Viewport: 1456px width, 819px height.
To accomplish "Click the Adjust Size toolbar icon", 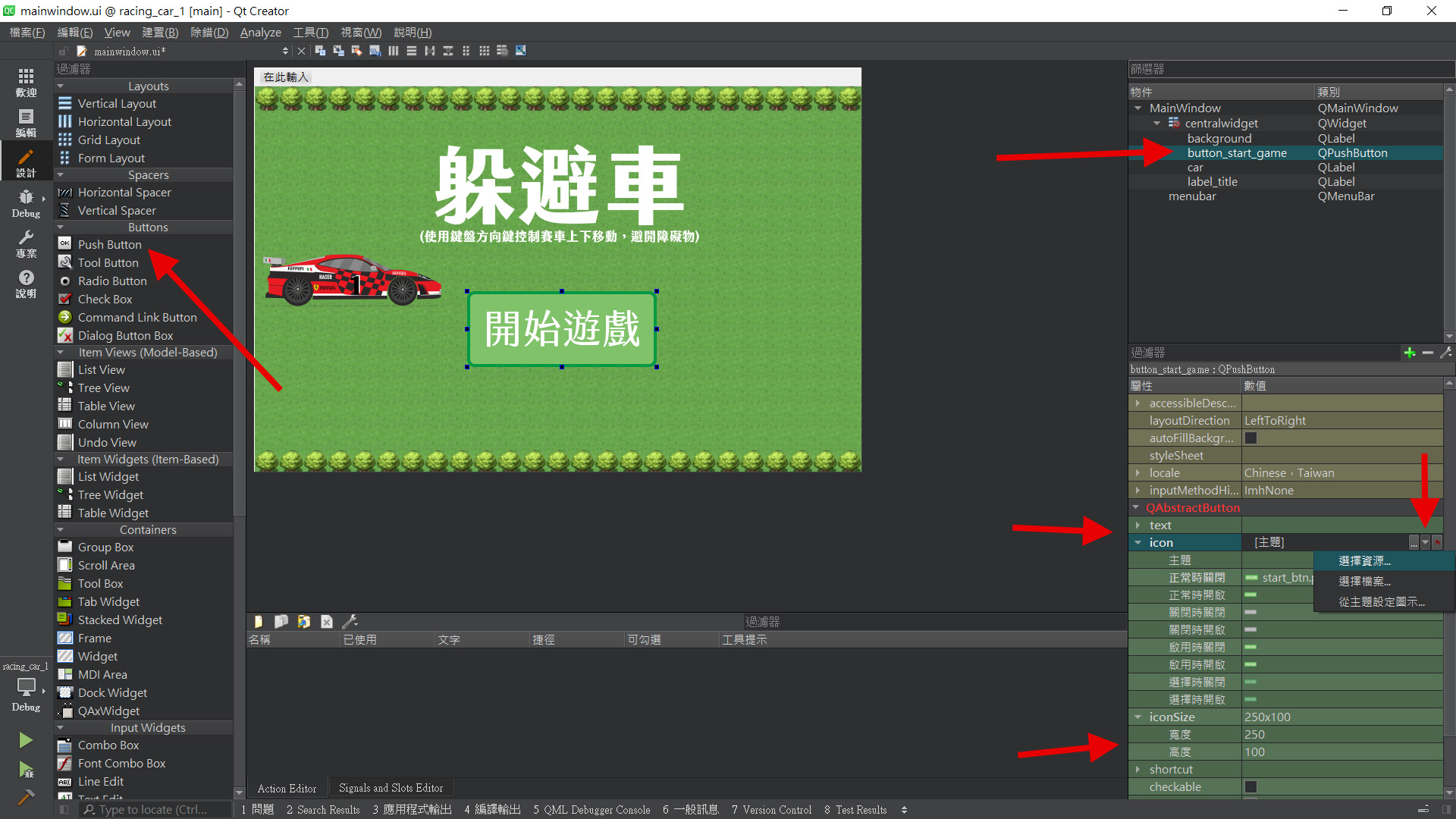I will pos(521,51).
